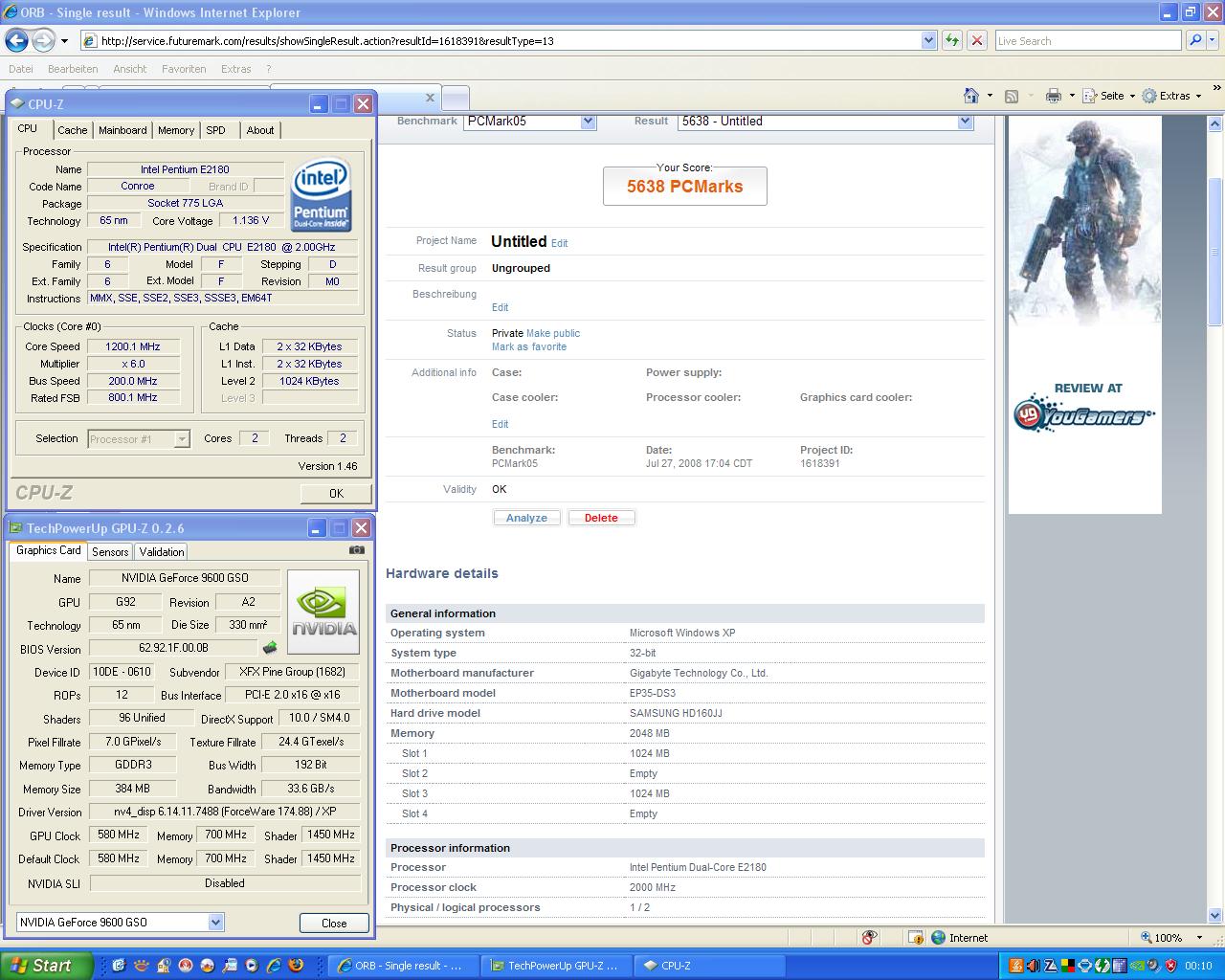
Task: Click ZoneAlarm Z tray icon
Action: click(x=1051, y=966)
